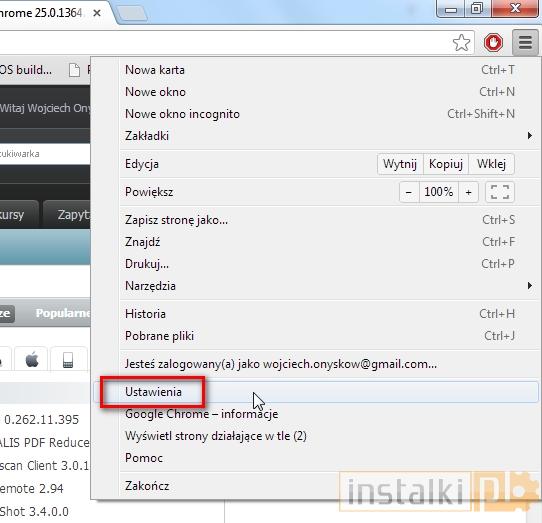Screen dimensions: 542x523
Task: Click the signed-in account entry wojciech.onyskow@gmail.com
Action: (x=316, y=364)
